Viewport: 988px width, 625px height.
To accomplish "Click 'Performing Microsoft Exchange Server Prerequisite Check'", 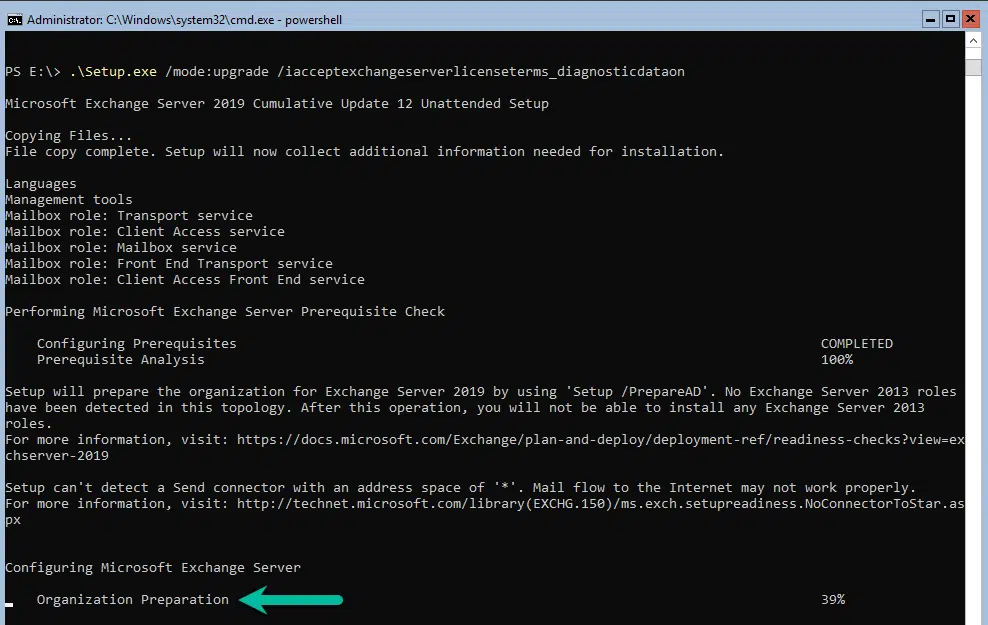I will click(x=225, y=312).
